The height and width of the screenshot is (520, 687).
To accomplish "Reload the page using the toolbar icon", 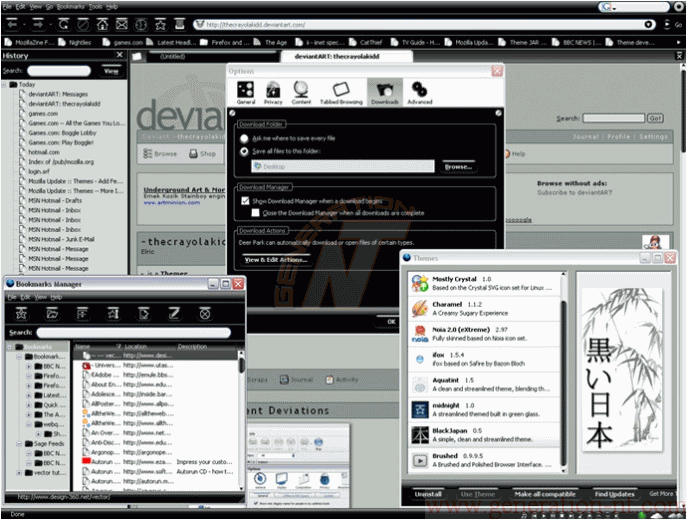I will coord(64,24).
